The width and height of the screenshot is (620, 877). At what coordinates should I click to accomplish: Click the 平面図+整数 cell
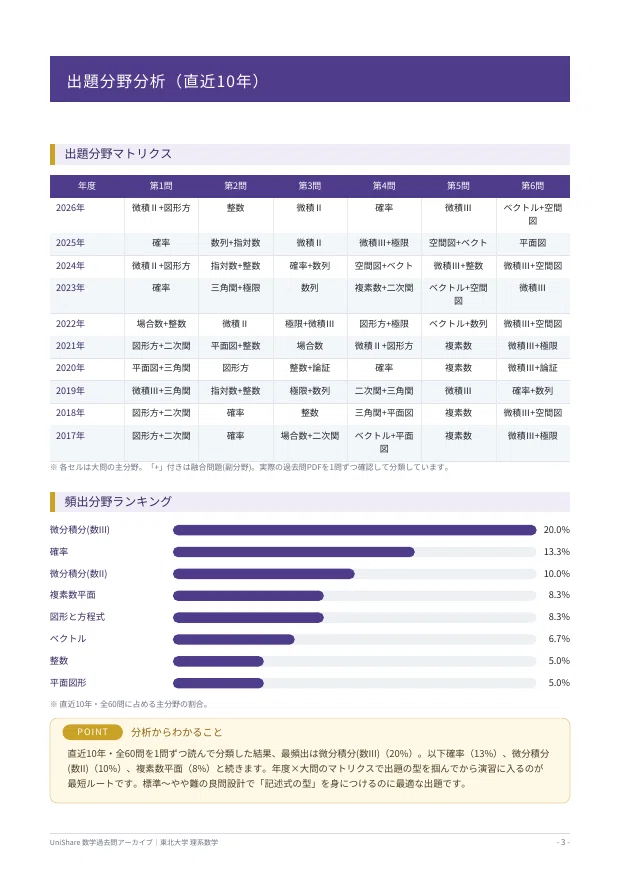(x=235, y=346)
